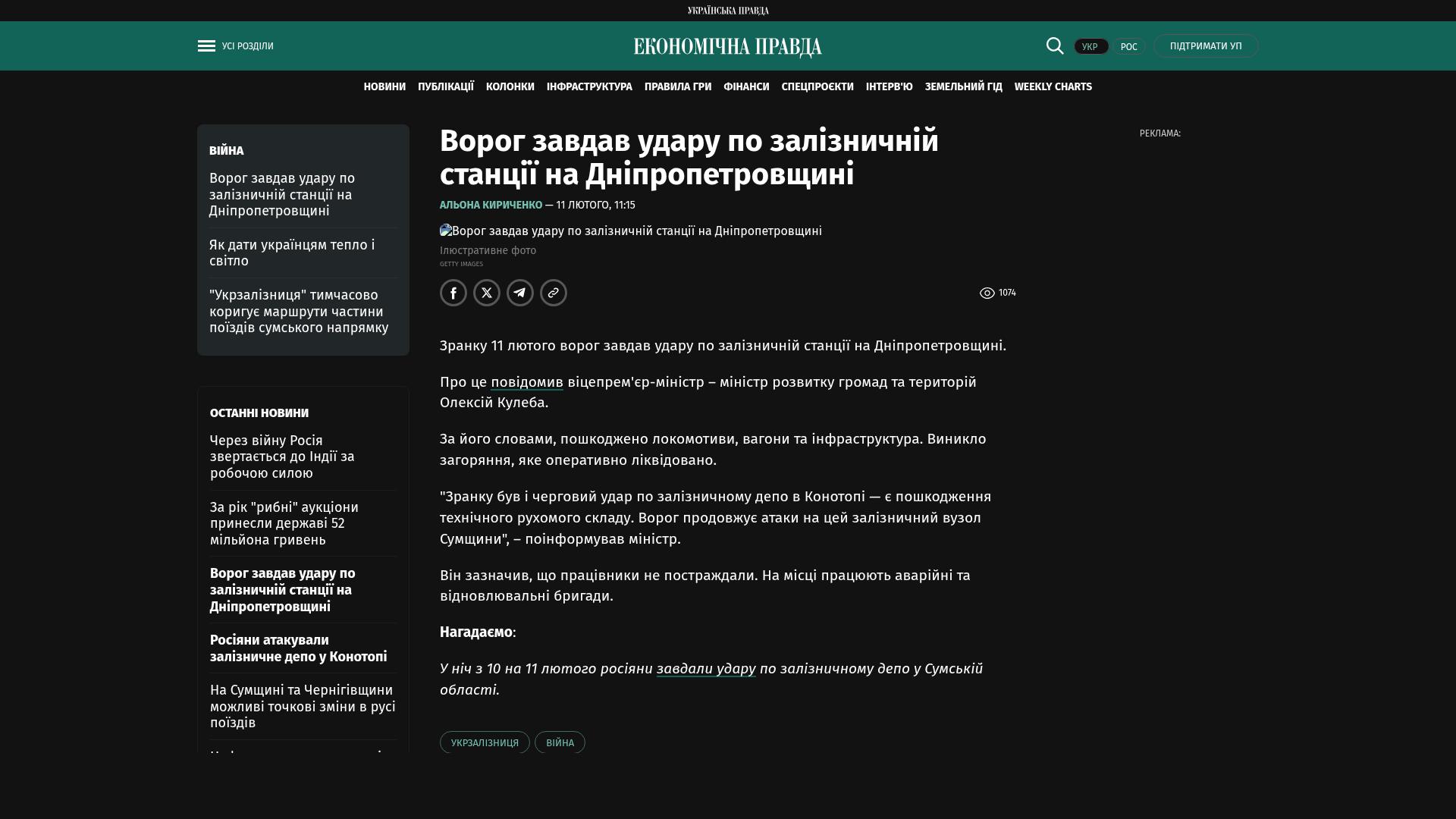Screen dimensions: 1456x819
Task: Open the Новини menu item
Action: pos(384,87)
